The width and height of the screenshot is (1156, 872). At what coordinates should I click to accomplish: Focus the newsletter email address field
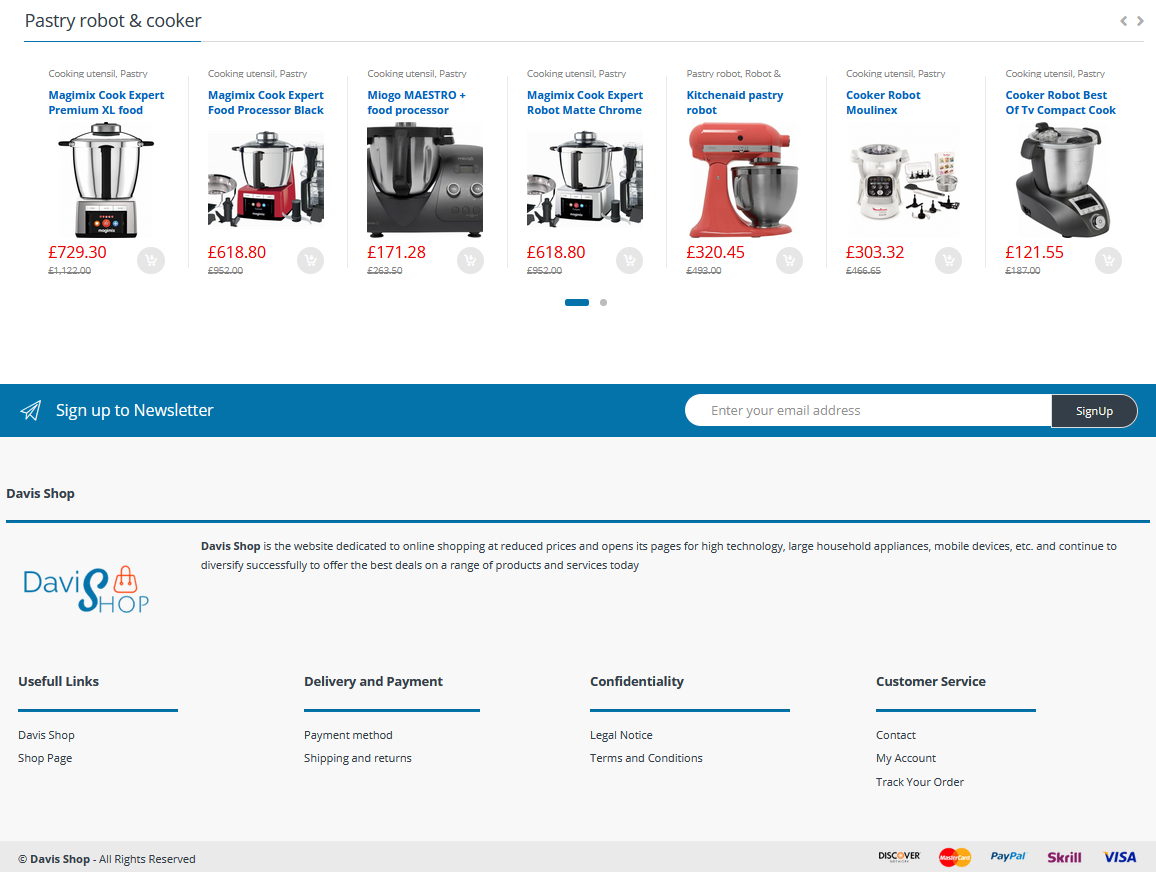point(868,411)
